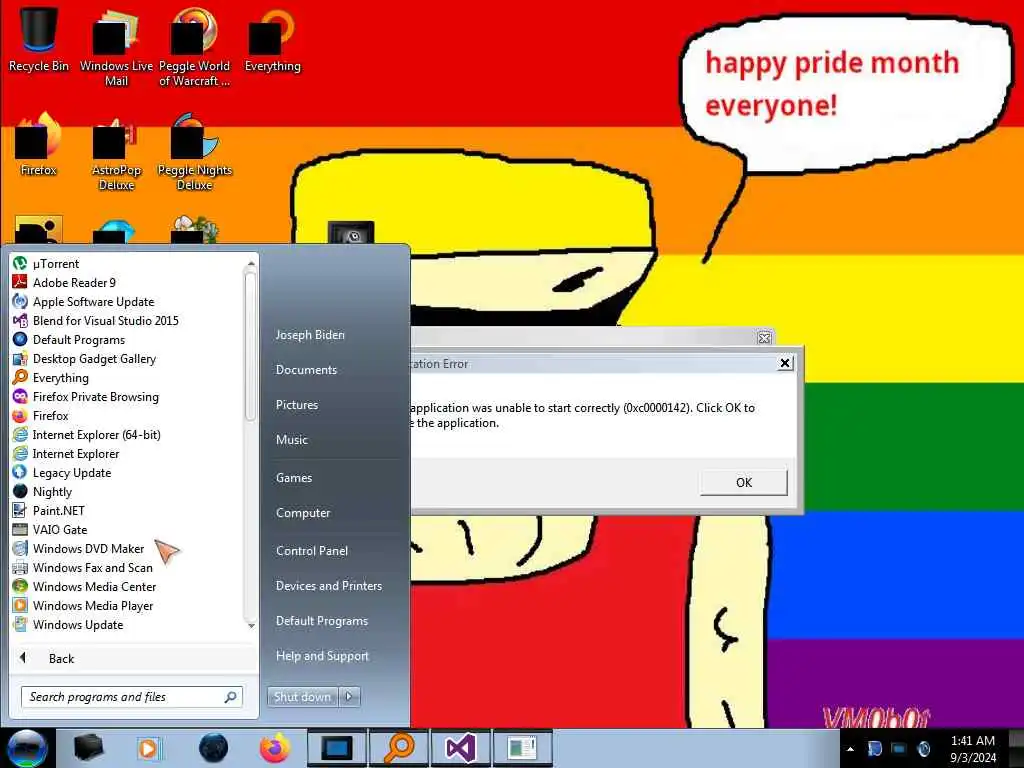Open the volume tray icon
This screenshot has height=768, width=1024.
tap(923, 748)
